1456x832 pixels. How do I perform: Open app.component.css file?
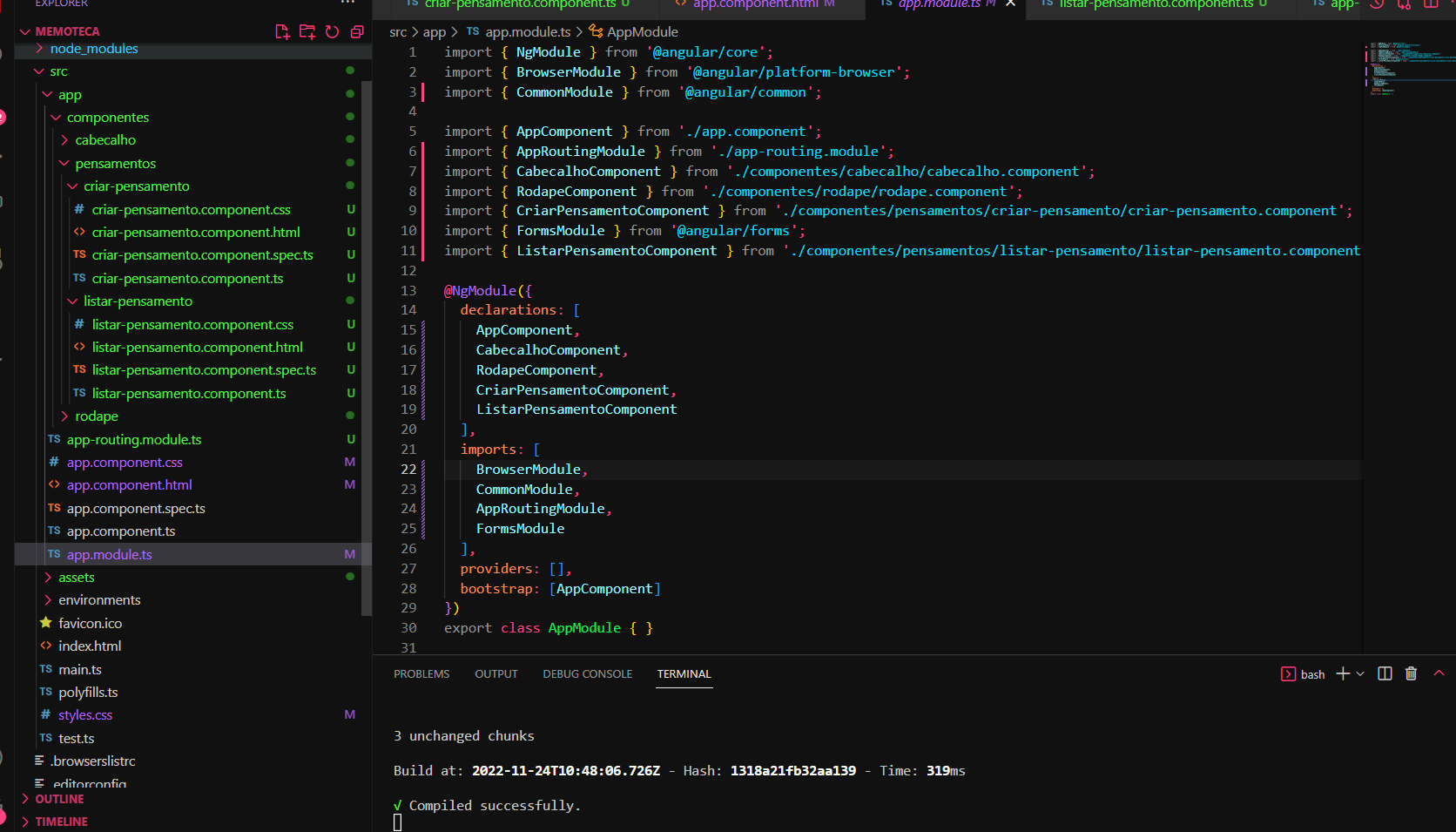pyautogui.click(x=125, y=462)
